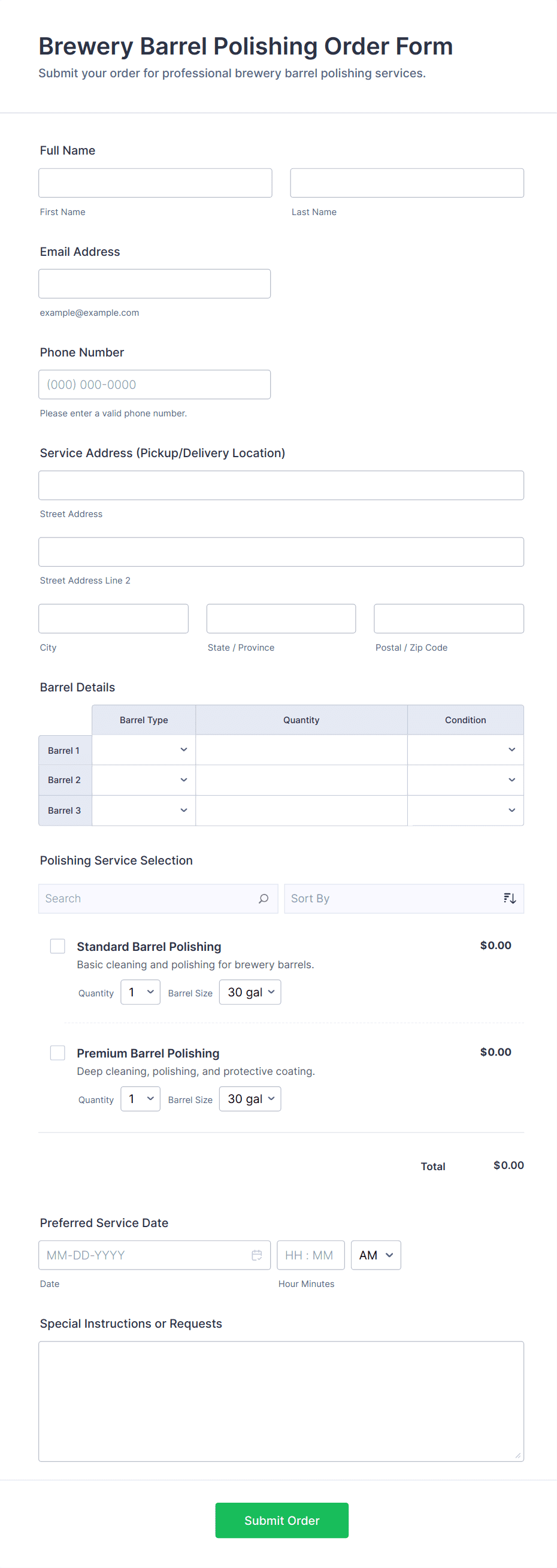The image size is (557, 1568).
Task: Click the Submit Order button
Action: (x=281, y=1520)
